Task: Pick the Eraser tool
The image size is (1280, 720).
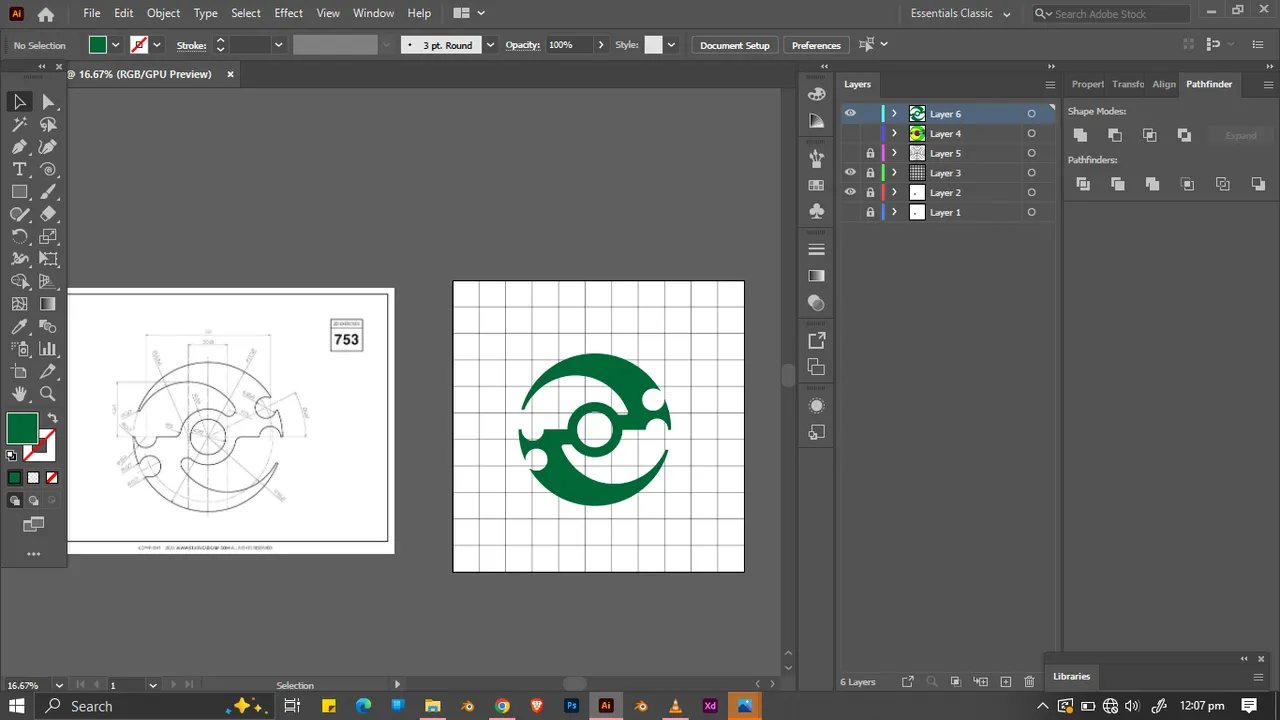Action: point(48,214)
